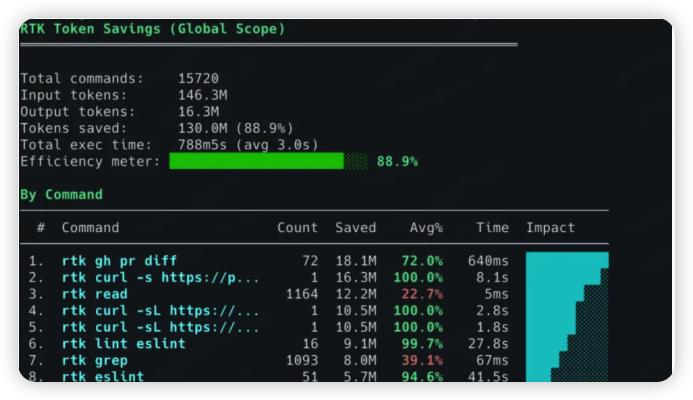Select the rtk grep command entry
This screenshot has width=693, height=400.
[95, 360]
